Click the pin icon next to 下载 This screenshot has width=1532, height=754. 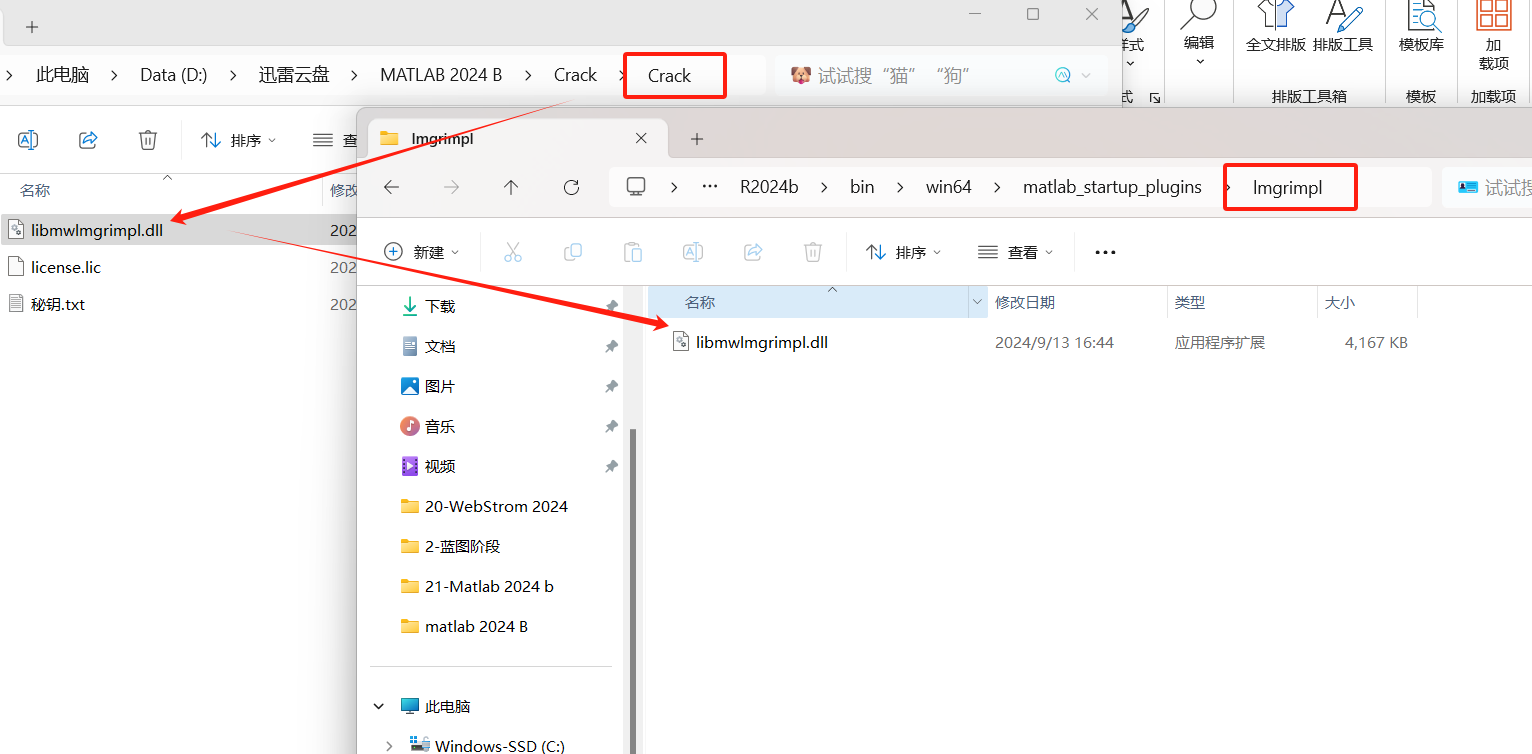(611, 306)
